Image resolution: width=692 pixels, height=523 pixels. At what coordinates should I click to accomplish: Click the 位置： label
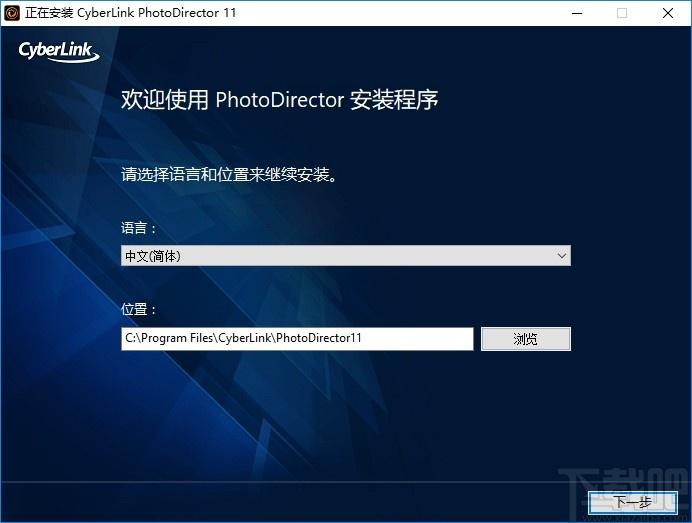coord(139,309)
